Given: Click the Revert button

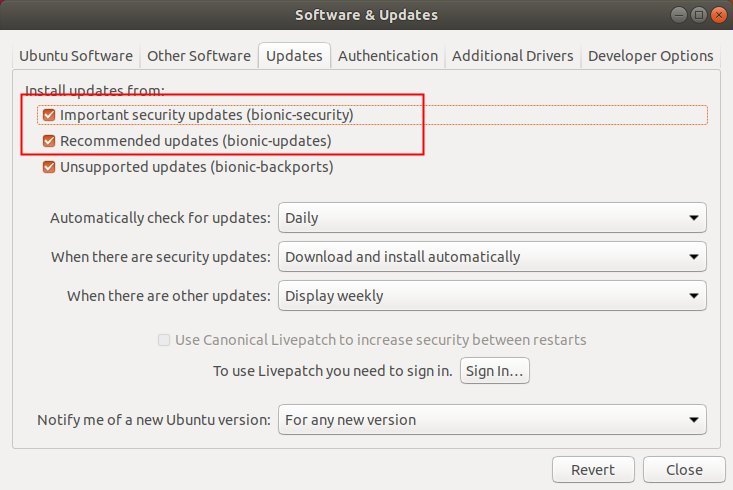Looking at the screenshot, I should coord(593,469).
